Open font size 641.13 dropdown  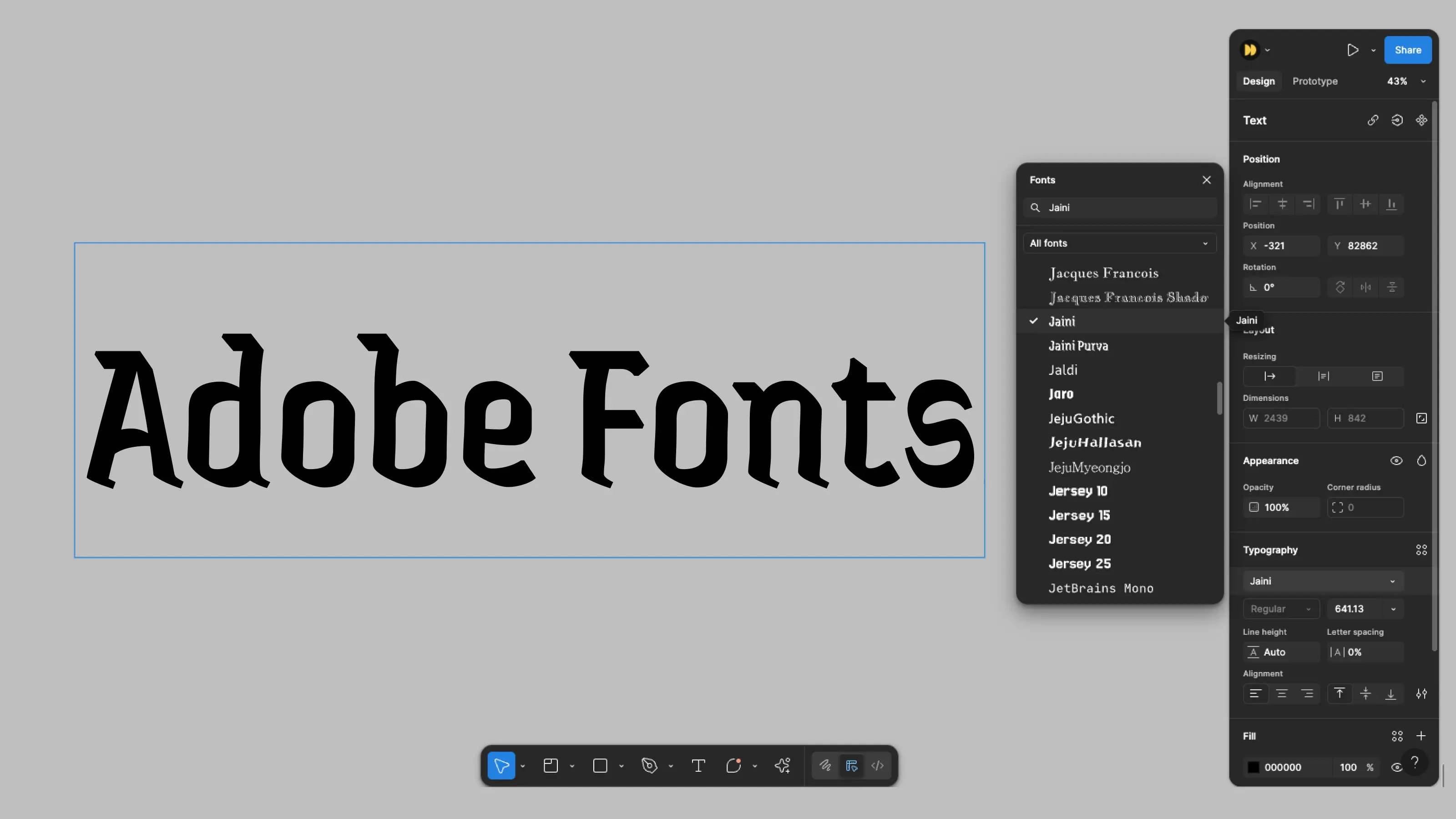pyautogui.click(x=1393, y=609)
